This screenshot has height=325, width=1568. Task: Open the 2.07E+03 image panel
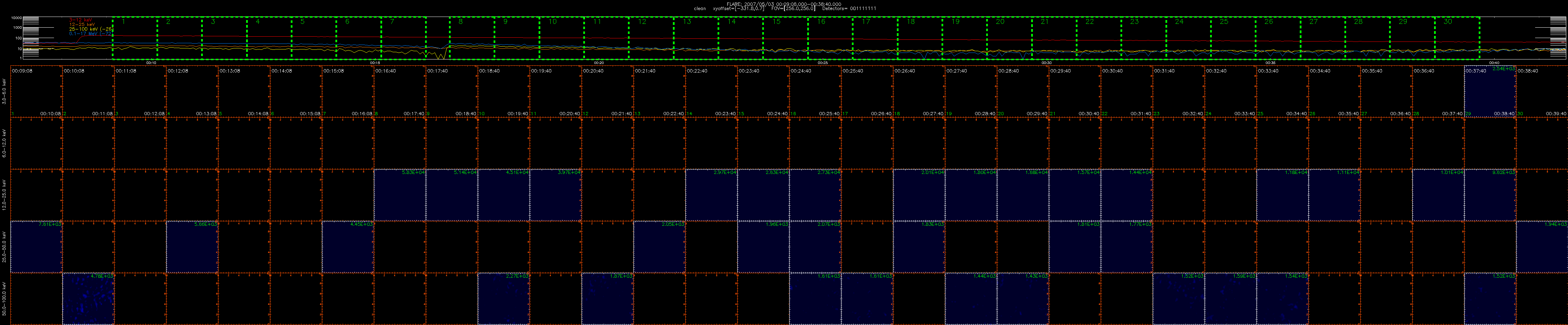(x=815, y=247)
